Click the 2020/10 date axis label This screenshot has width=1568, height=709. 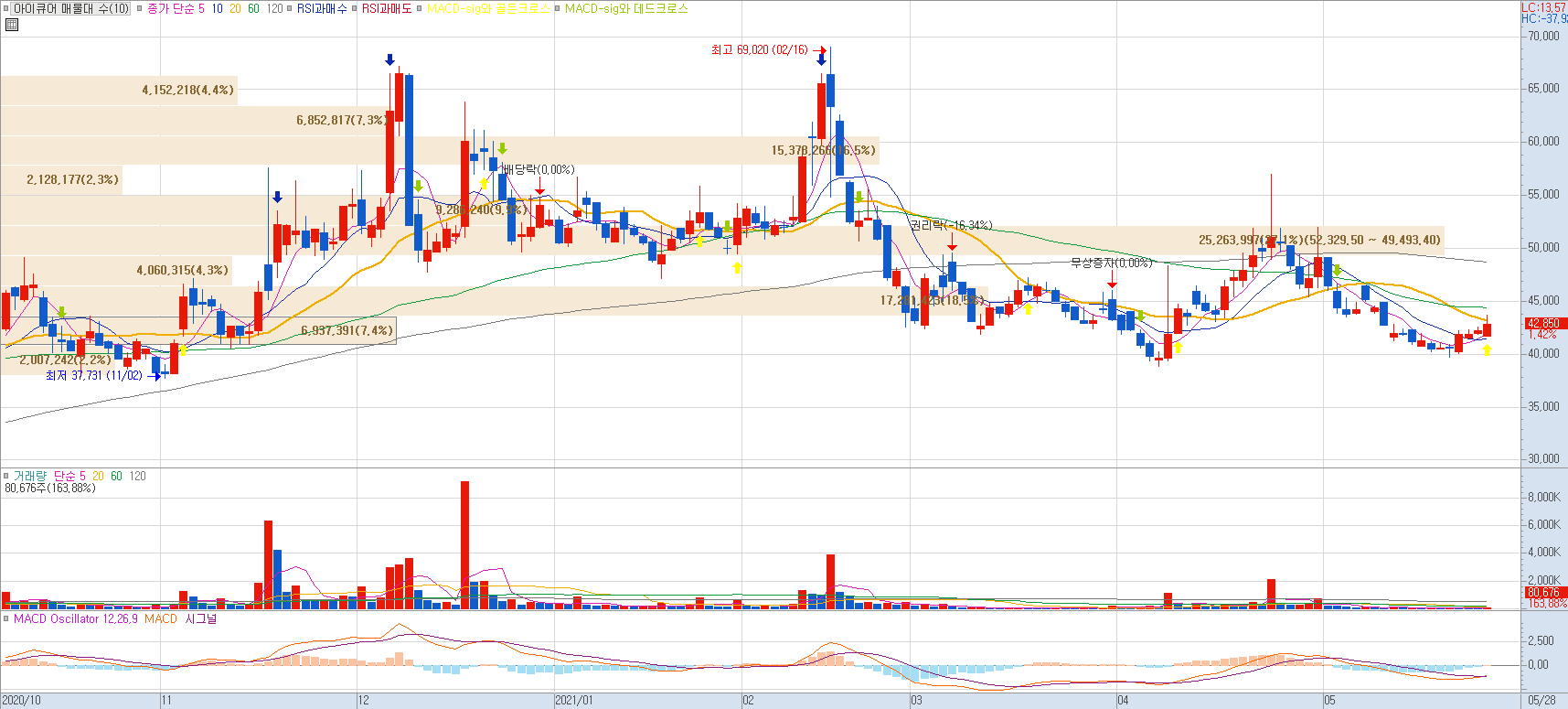pyautogui.click(x=21, y=701)
